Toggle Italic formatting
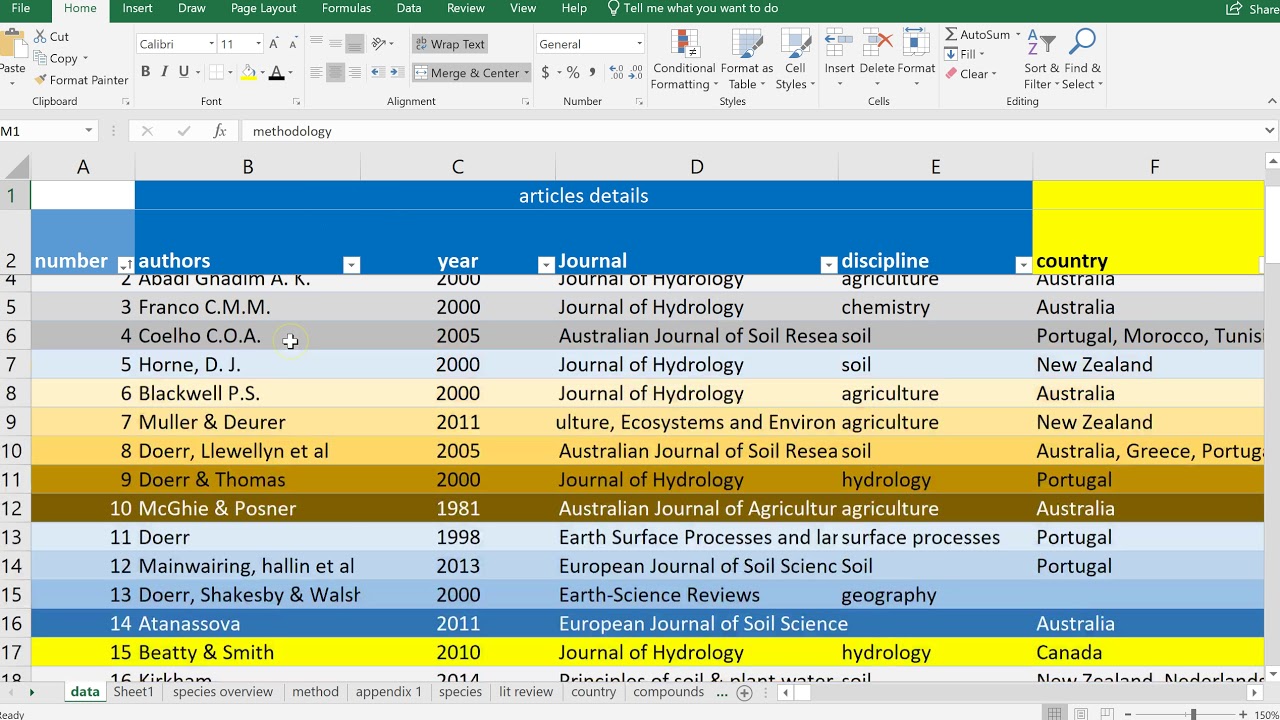 [164, 72]
